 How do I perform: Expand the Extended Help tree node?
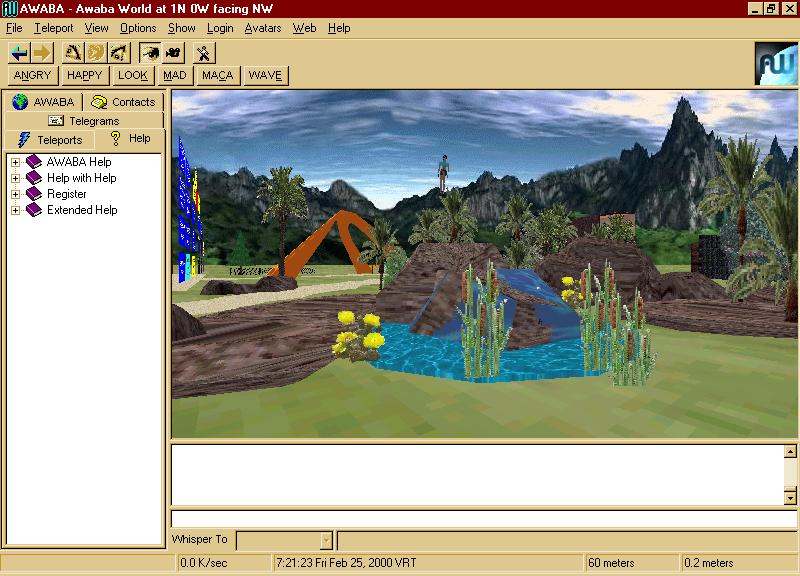pyautogui.click(x=15, y=210)
